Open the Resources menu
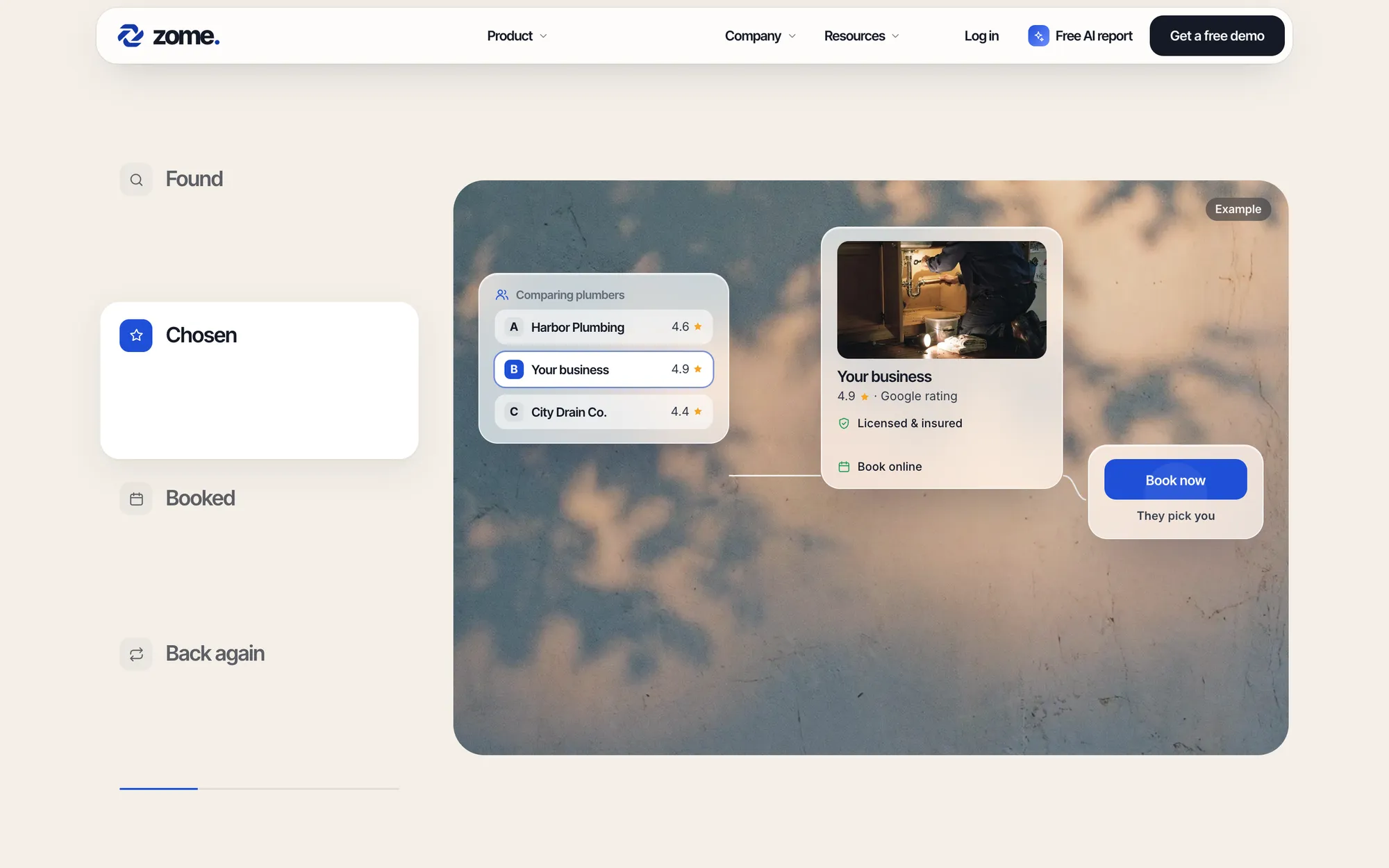 click(x=861, y=36)
